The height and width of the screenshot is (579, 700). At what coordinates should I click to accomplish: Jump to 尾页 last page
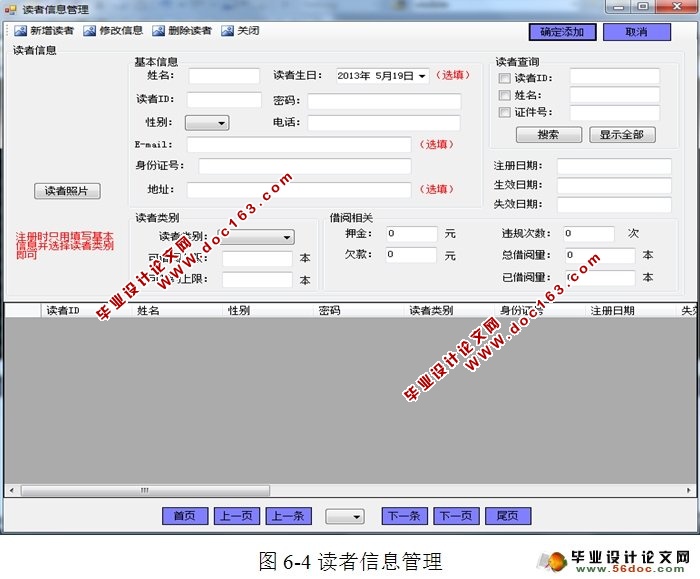point(508,516)
